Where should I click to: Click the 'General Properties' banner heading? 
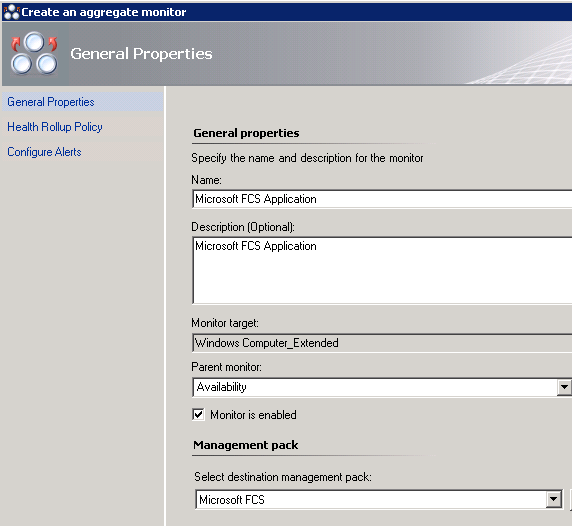141,54
